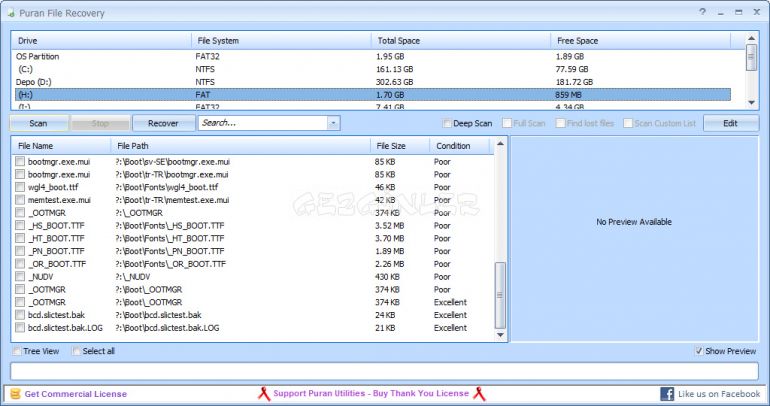Click the 3.52 MB file size cell

point(389,225)
